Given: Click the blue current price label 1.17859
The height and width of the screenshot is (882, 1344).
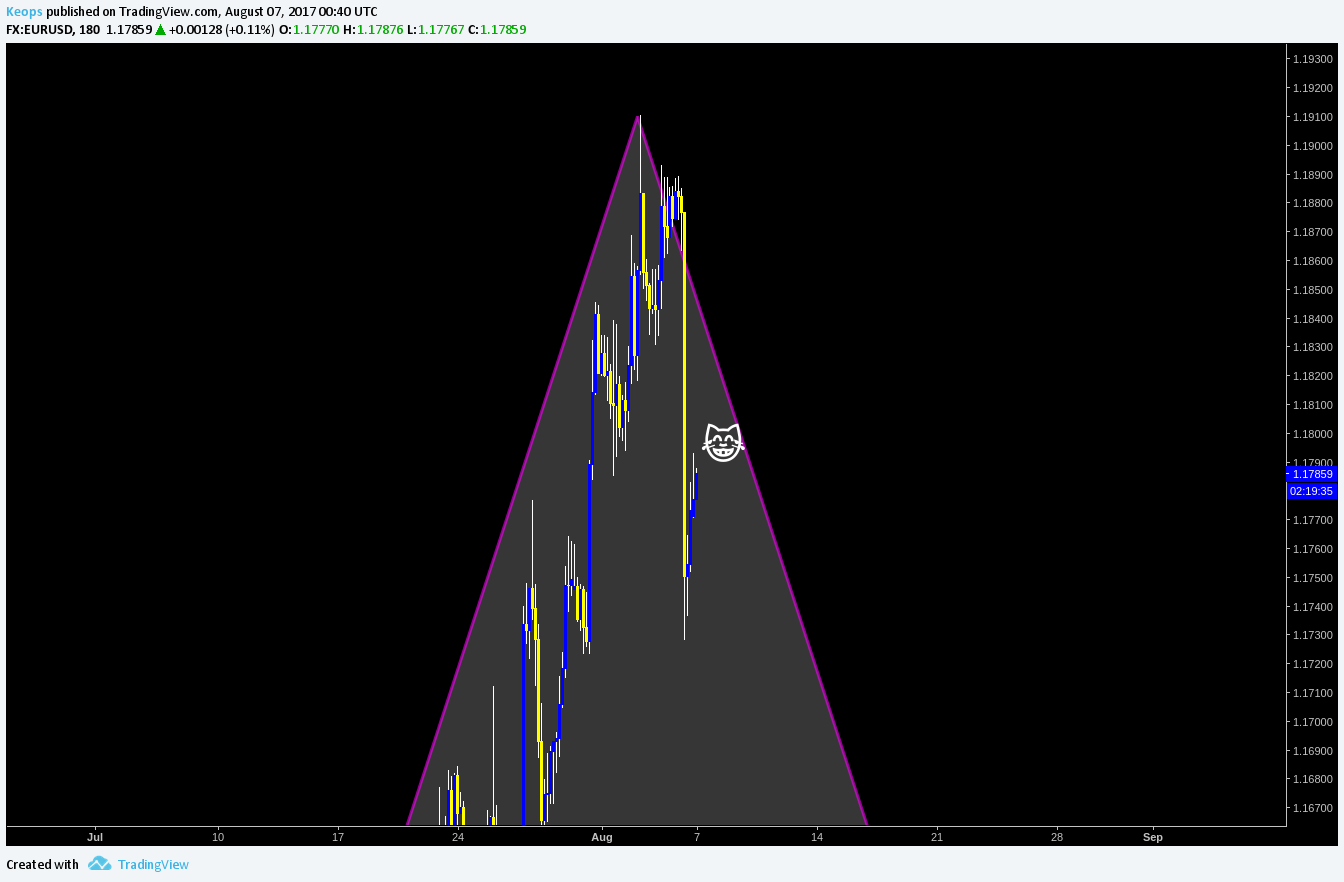Looking at the screenshot, I should [x=1310, y=474].
